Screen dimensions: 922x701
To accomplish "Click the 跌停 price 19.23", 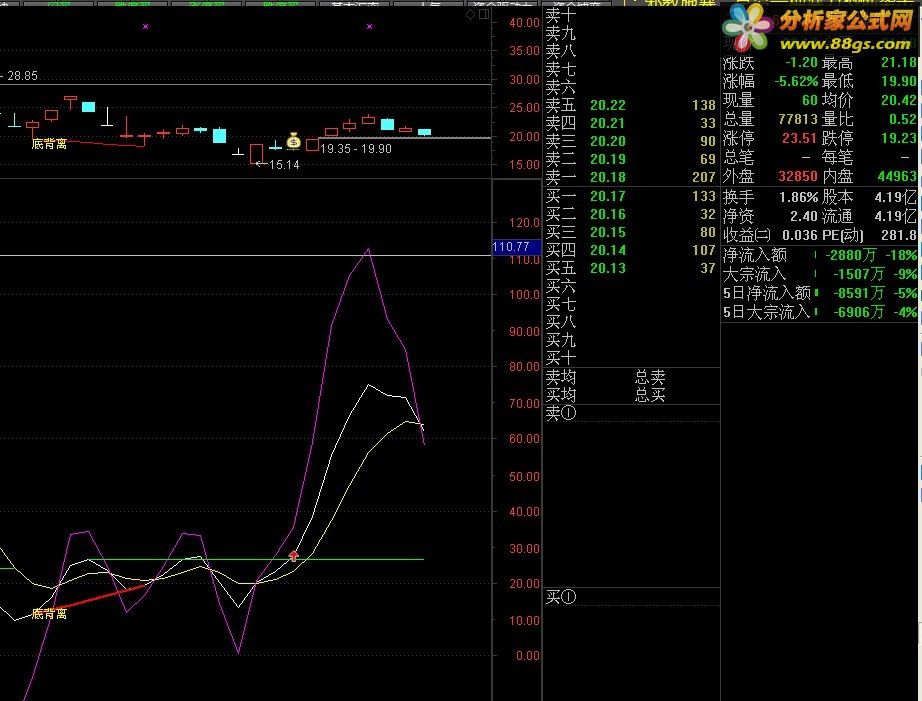I will [x=898, y=139].
